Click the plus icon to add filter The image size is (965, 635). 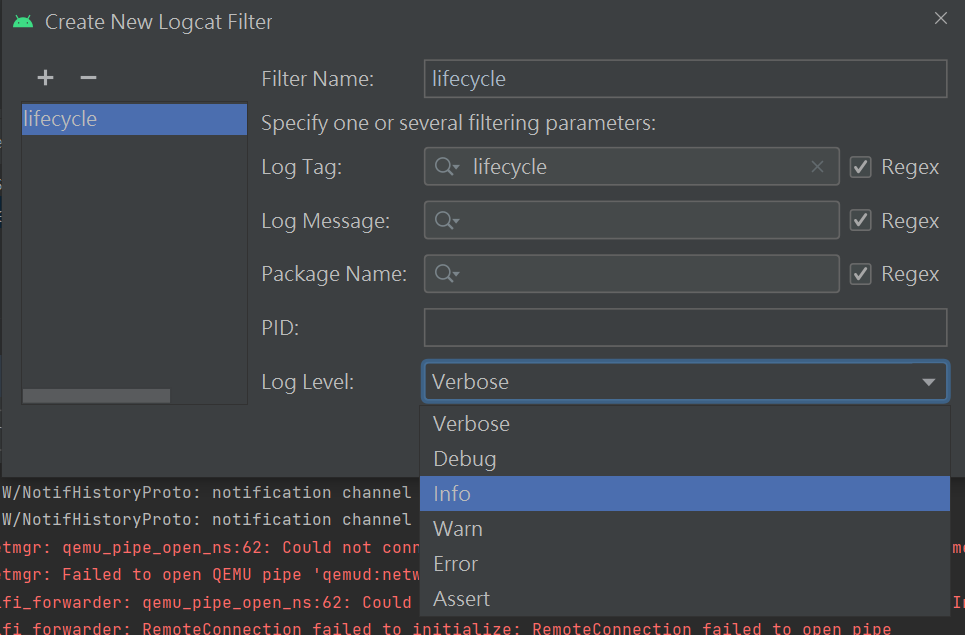click(x=45, y=78)
